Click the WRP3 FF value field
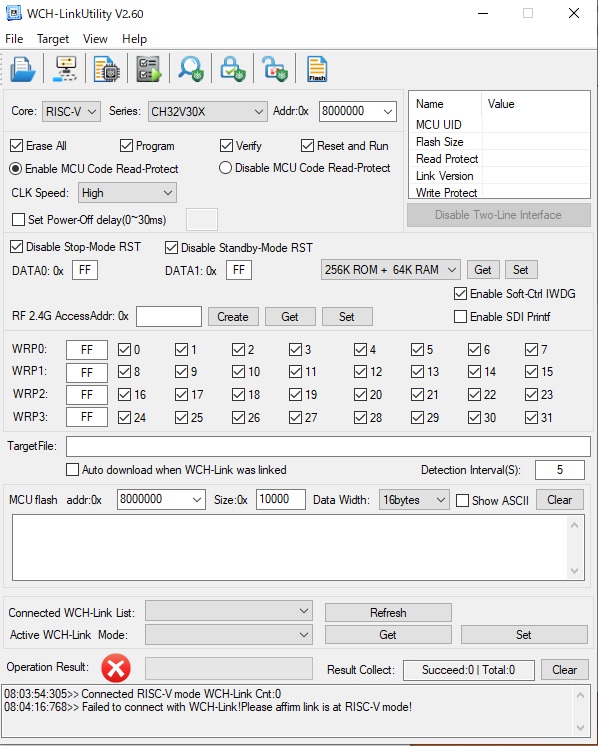Image resolution: width=598 pixels, height=746 pixels. pos(87,417)
